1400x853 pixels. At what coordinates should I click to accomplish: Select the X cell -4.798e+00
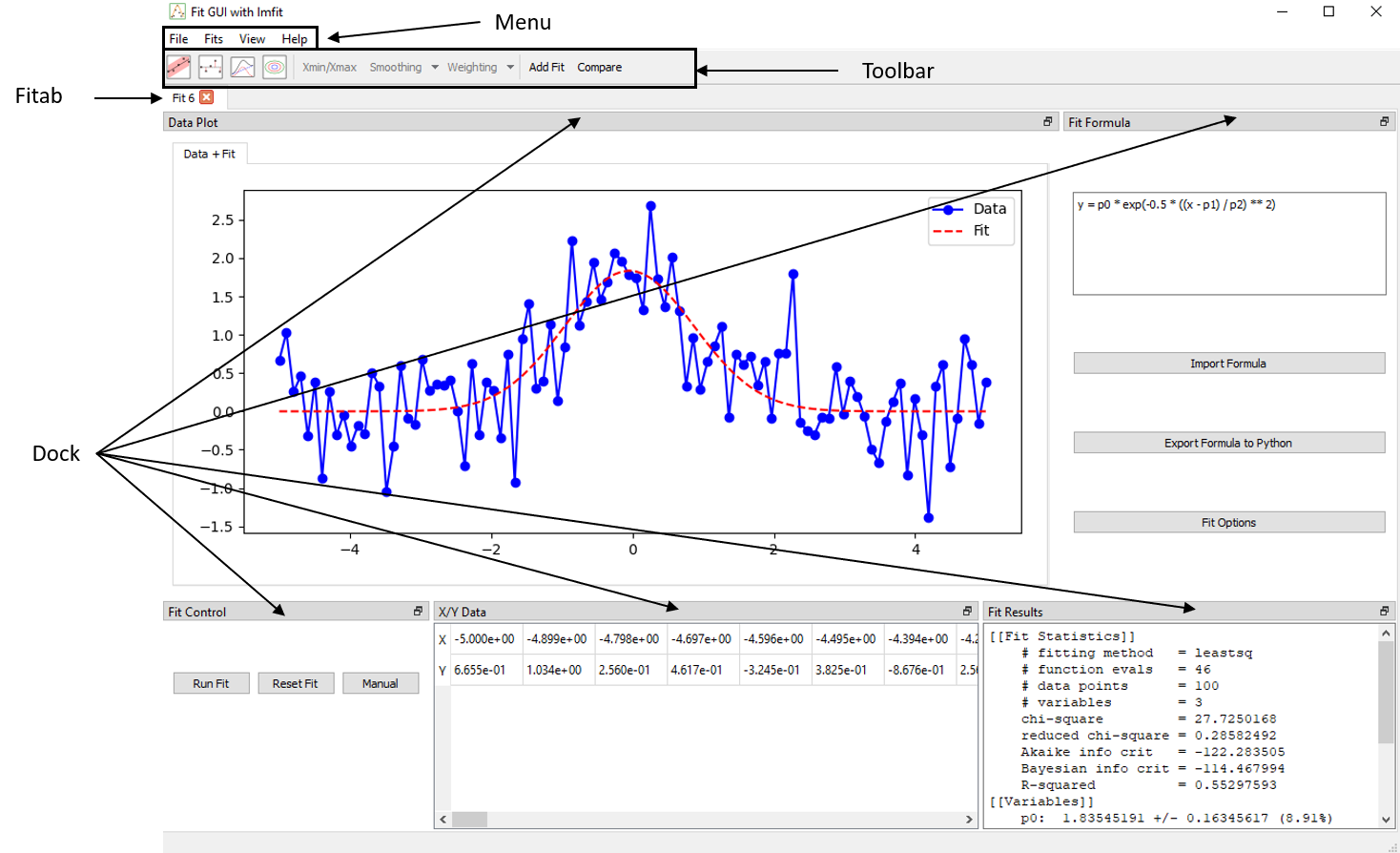(x=631, y=639)
